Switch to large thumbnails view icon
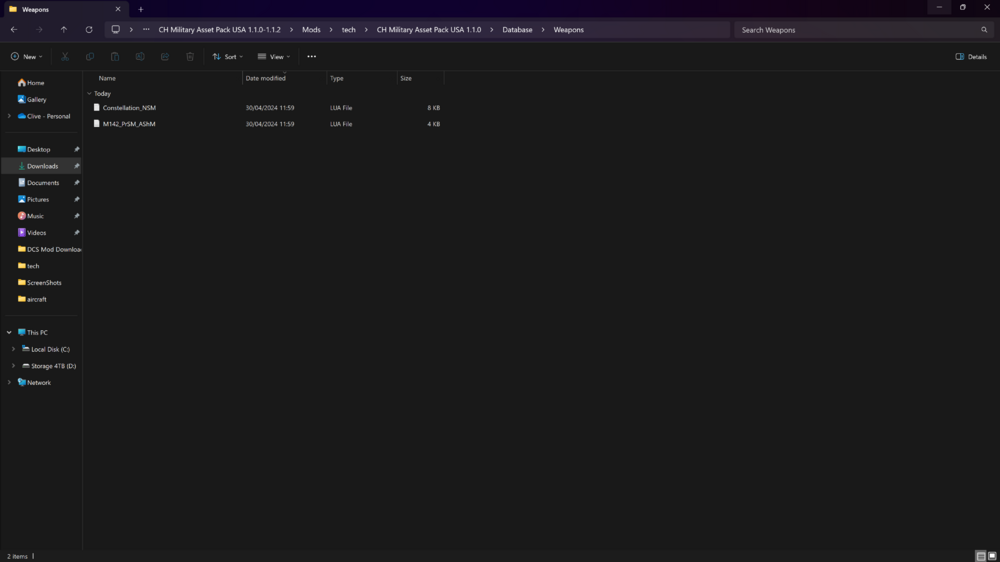 pos(992,556)
